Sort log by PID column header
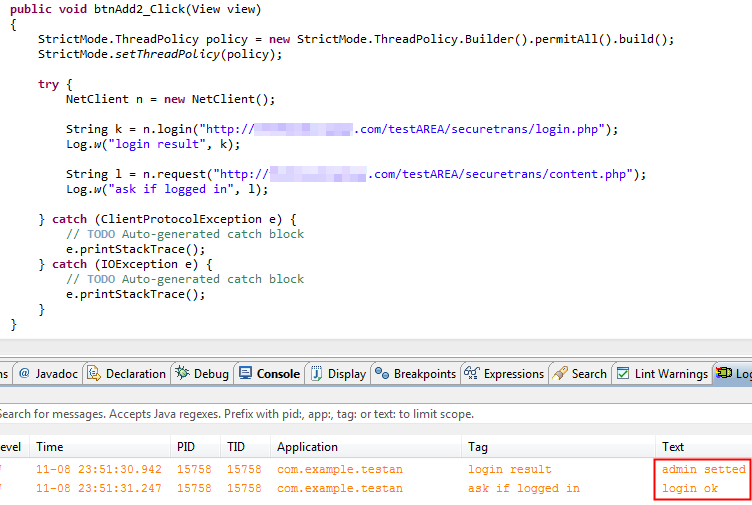The height and width of the screenshot is (505, 752). click(195, 446)
